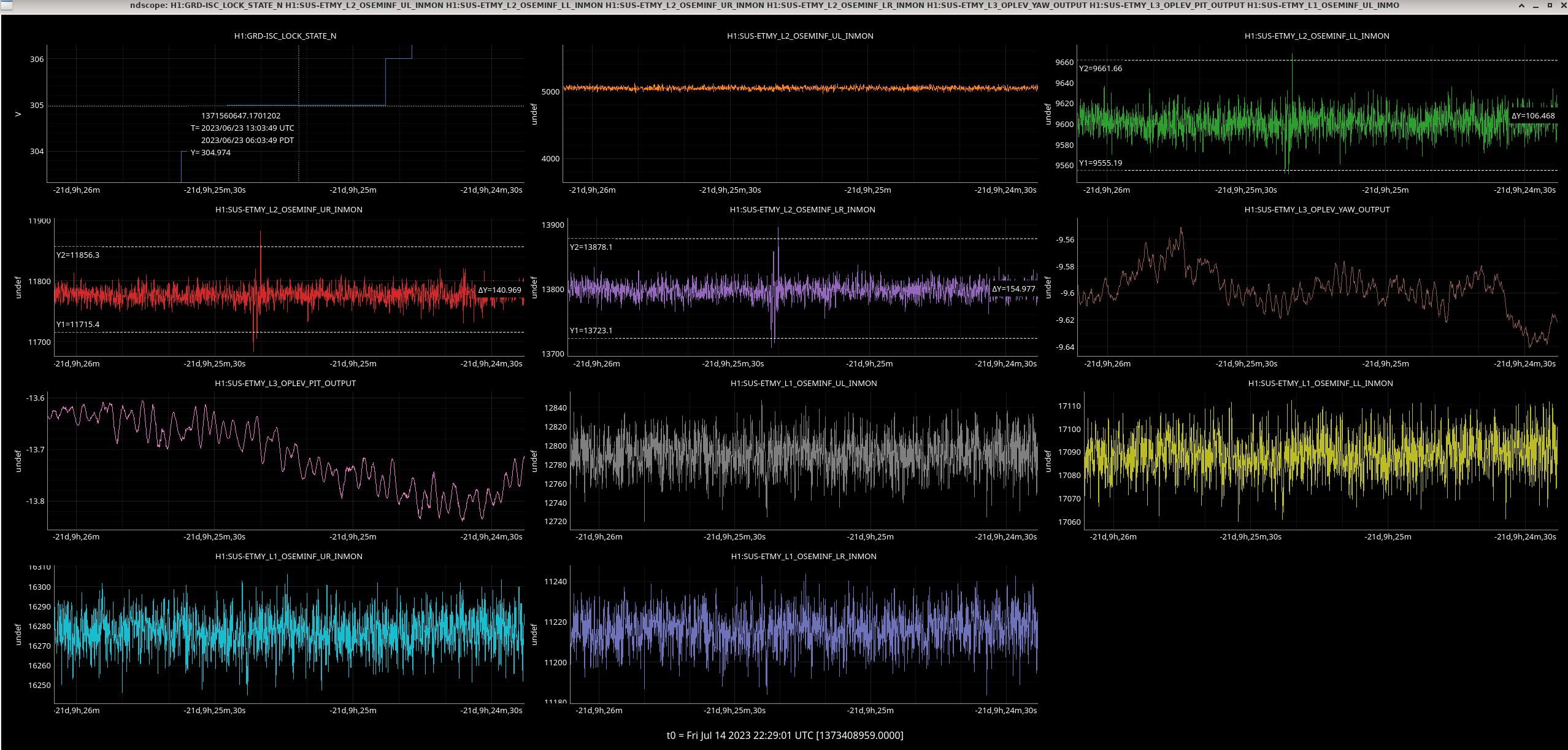Click the H1:GRD-ISC_LOCK_STATE_N plot title
Image resolution: width=1568 pixels, height=750 pixels.
[x=285, y=36]
